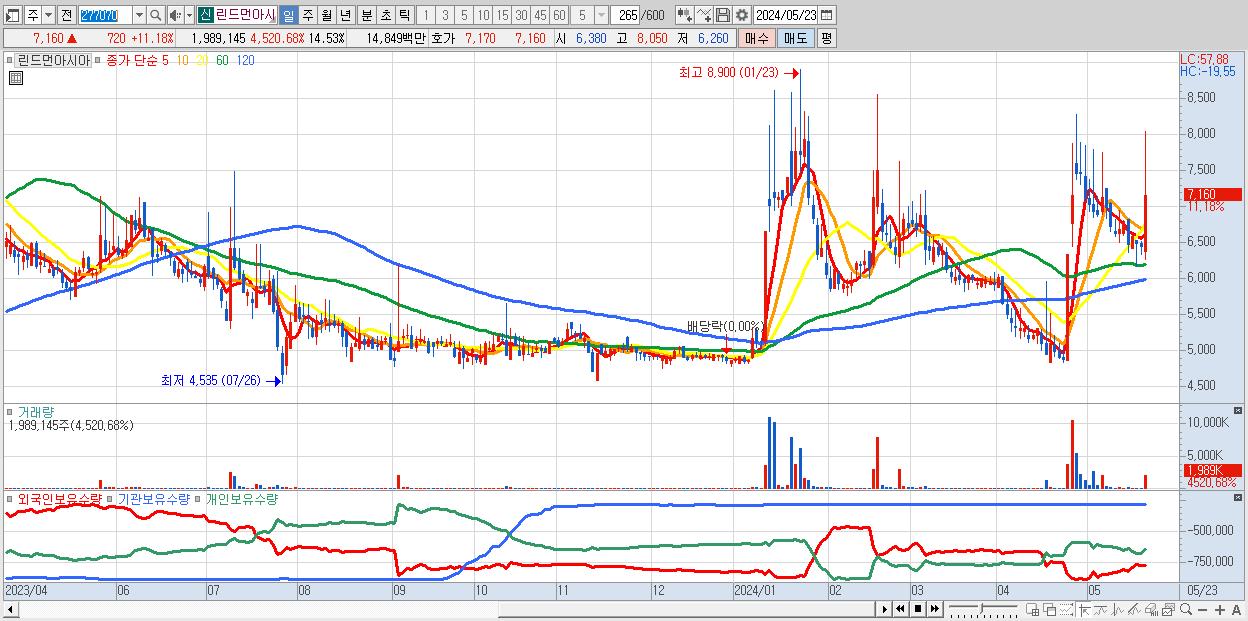Click the 평 button beside 매도
This screenshot has height=621, width=1248.
pyautogui.click(x=826, y=38)
